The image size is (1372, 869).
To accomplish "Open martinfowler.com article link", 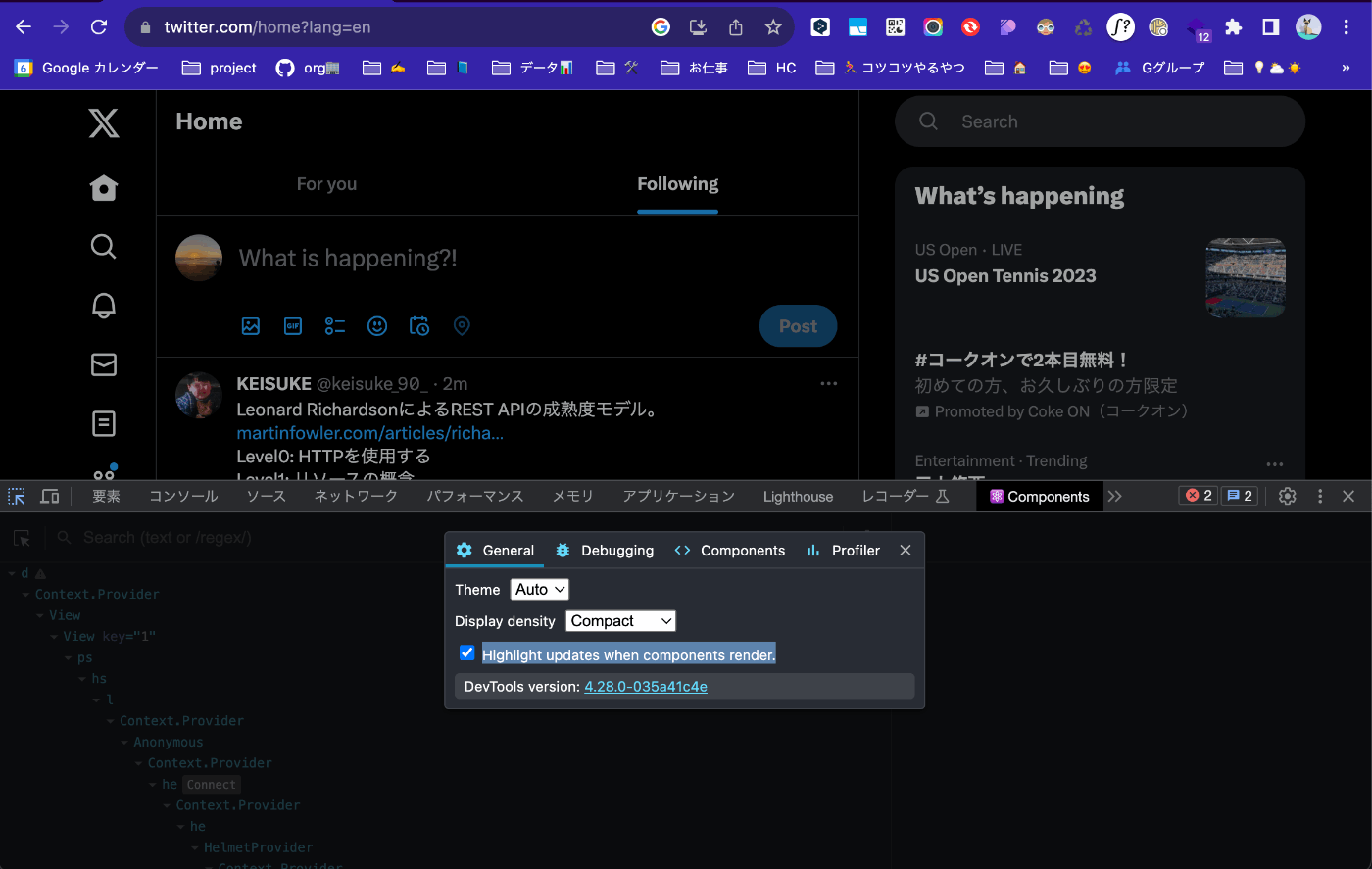I will [370, 433].
